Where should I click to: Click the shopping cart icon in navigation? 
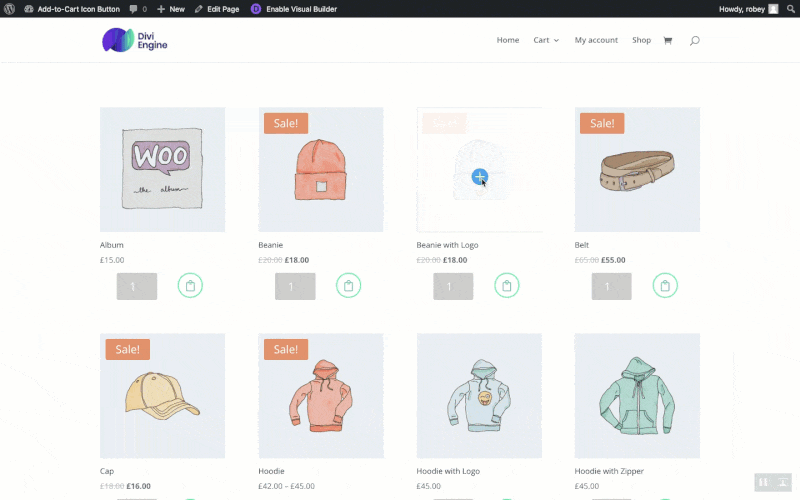tap(667, 40)
